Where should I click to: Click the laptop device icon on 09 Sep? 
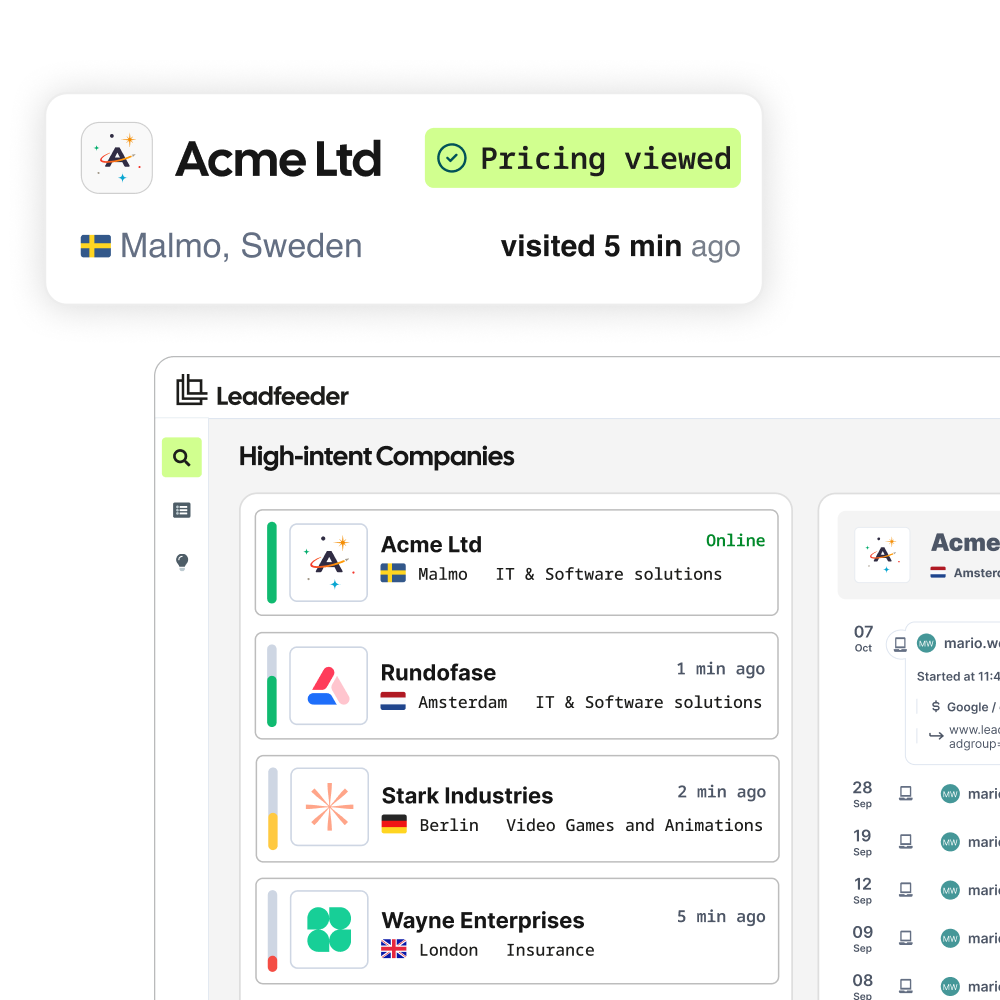click(x=906, y=938)
